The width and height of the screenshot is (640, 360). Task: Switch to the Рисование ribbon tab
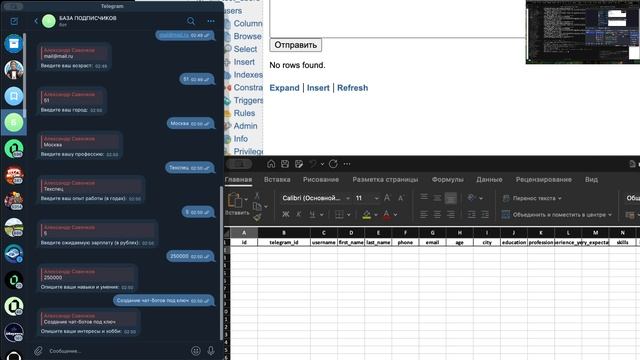tap(321, 180)
